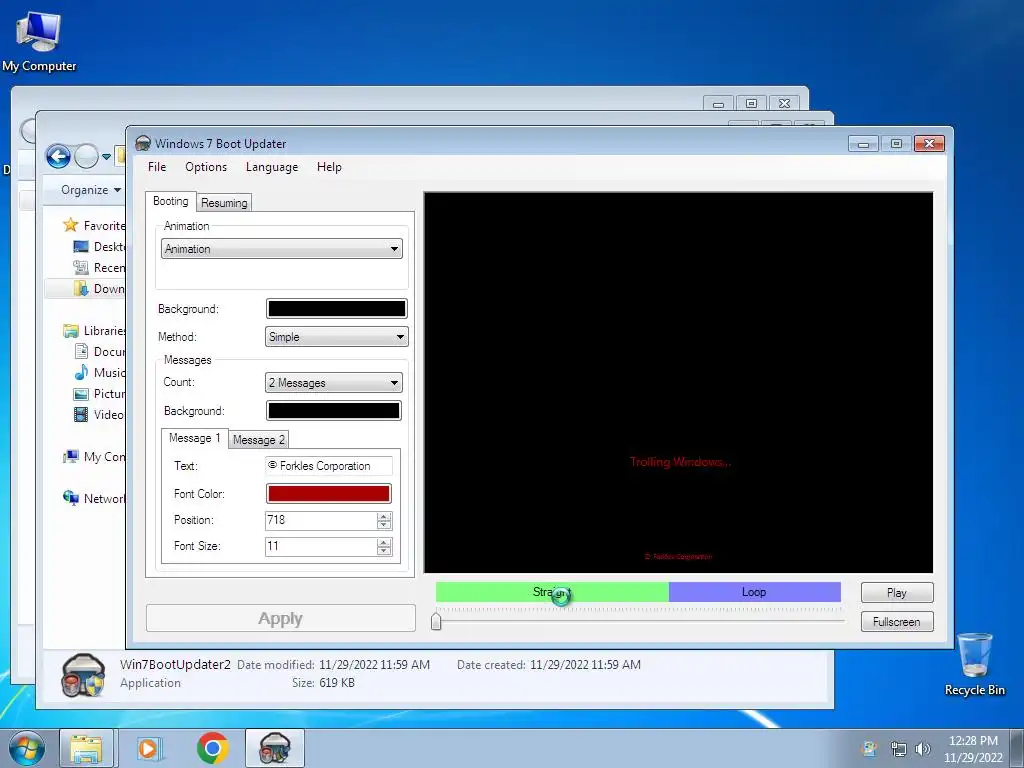Select Downloads in Explorer sidebar
Image resolution: width=1024 pixels, height=768 pixels.
tap(99, 288)
